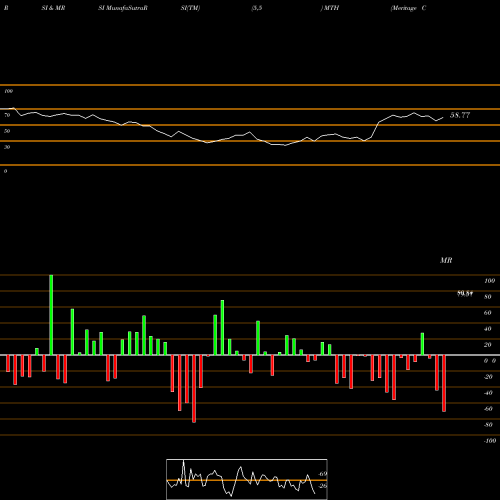
Task: Click the -40 label on MR axis
Action: coord(488,393)
